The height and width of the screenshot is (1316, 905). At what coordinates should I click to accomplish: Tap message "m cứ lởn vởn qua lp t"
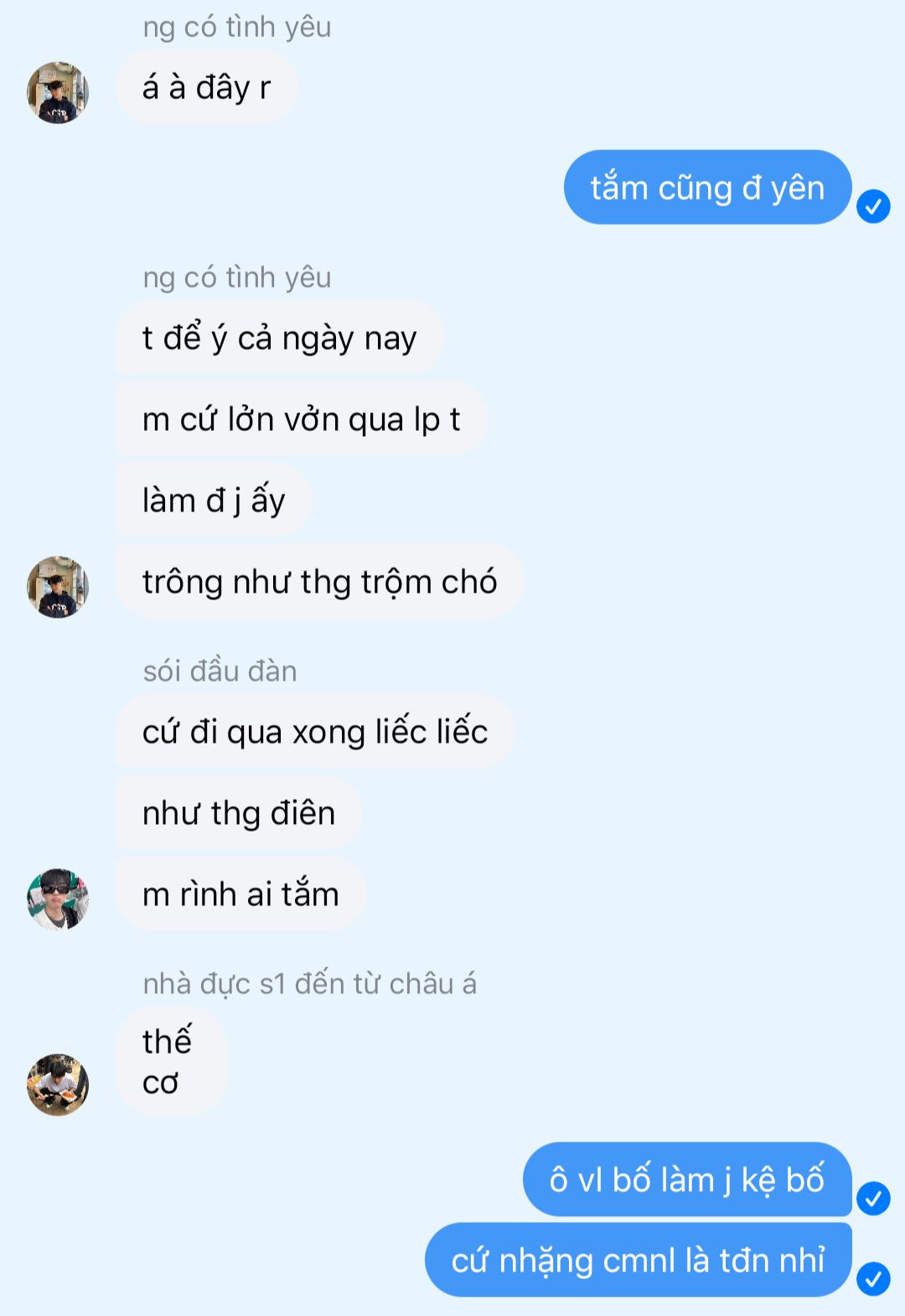coord(302,418)
